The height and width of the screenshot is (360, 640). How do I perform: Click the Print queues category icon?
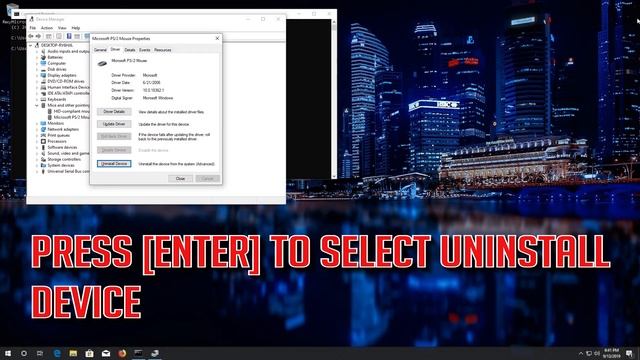[43, 135]
